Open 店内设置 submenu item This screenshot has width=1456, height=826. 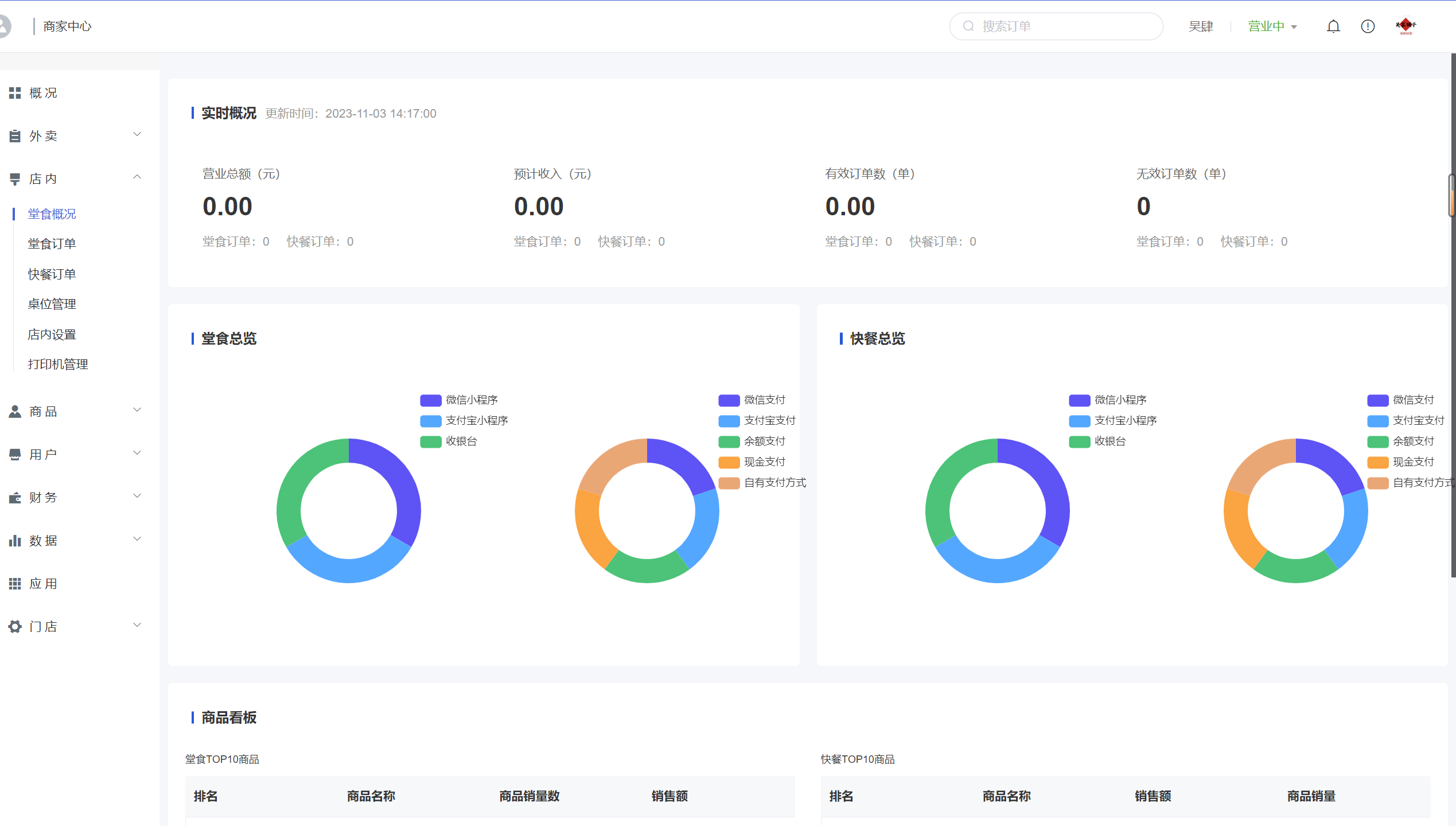point(52,335)
